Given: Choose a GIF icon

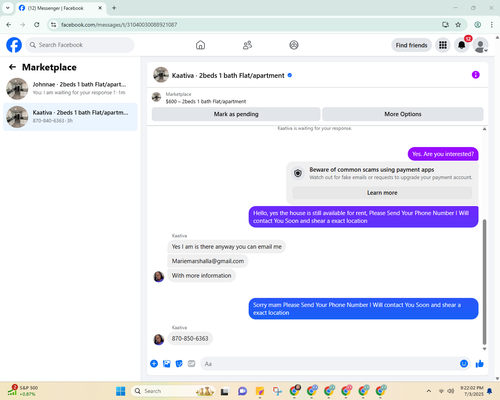Looking at the screenshot, I should coord(191,364).
